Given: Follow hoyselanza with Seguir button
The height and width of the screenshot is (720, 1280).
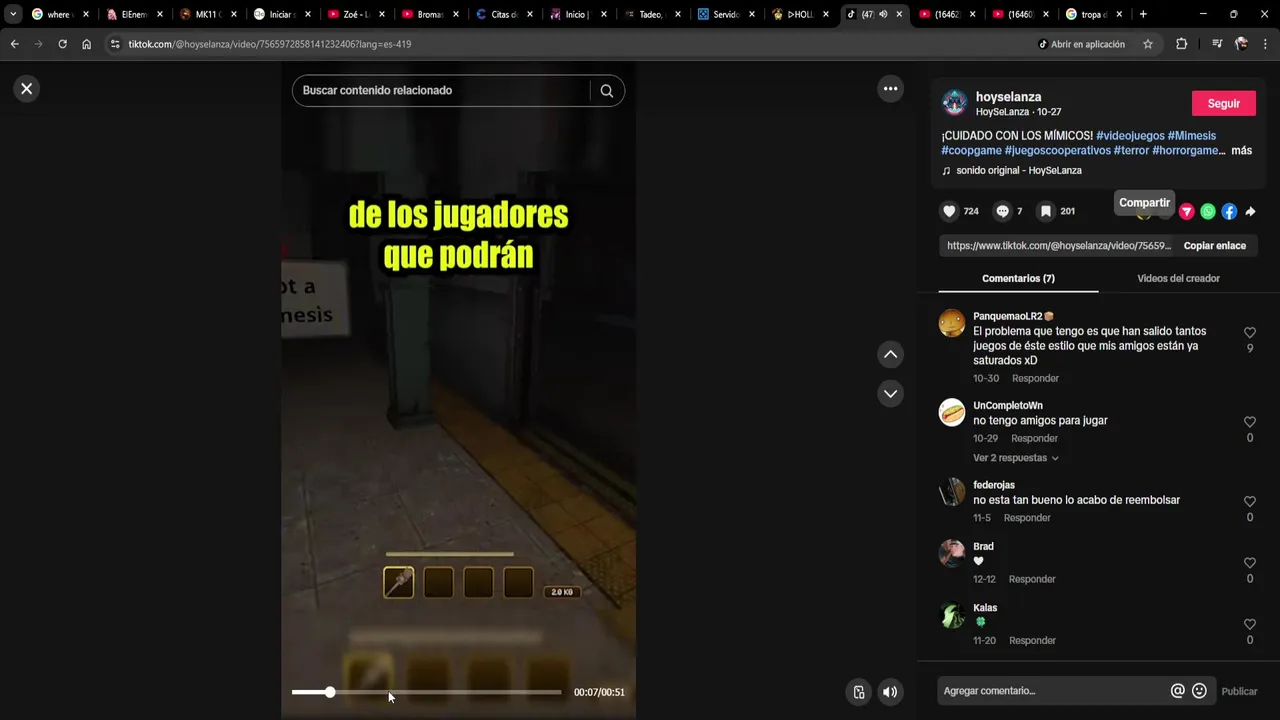Looking at the screenshot, I should pyautogui.click(x=1224, y=103).
